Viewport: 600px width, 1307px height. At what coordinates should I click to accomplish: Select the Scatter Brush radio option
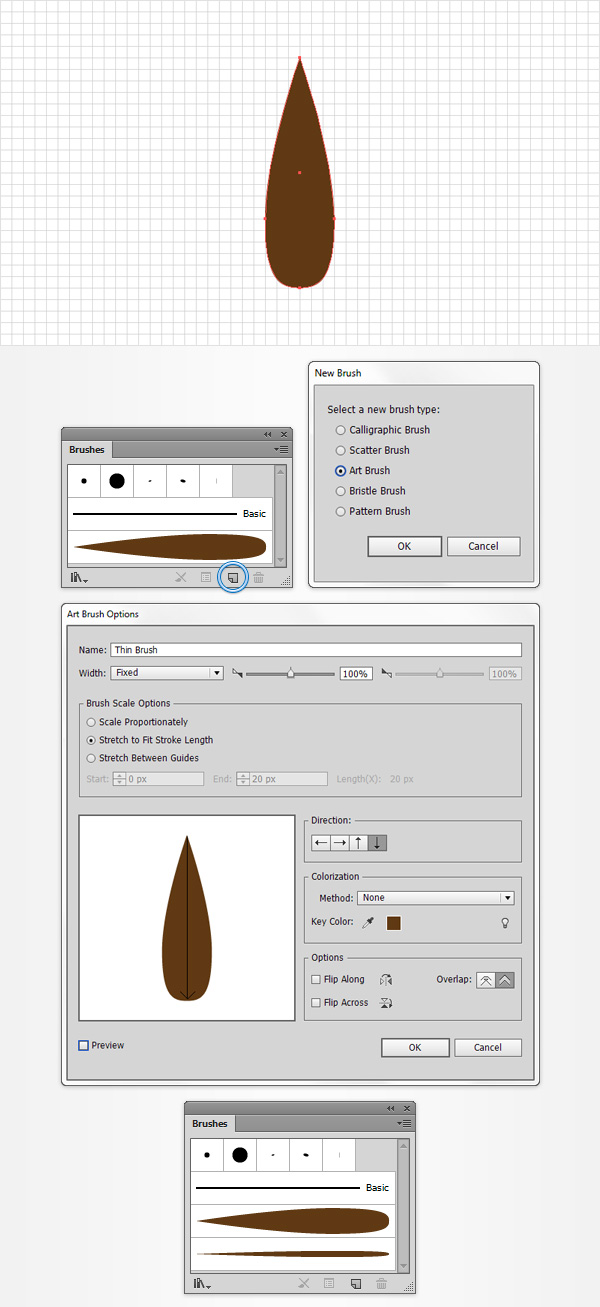(341, 450)
